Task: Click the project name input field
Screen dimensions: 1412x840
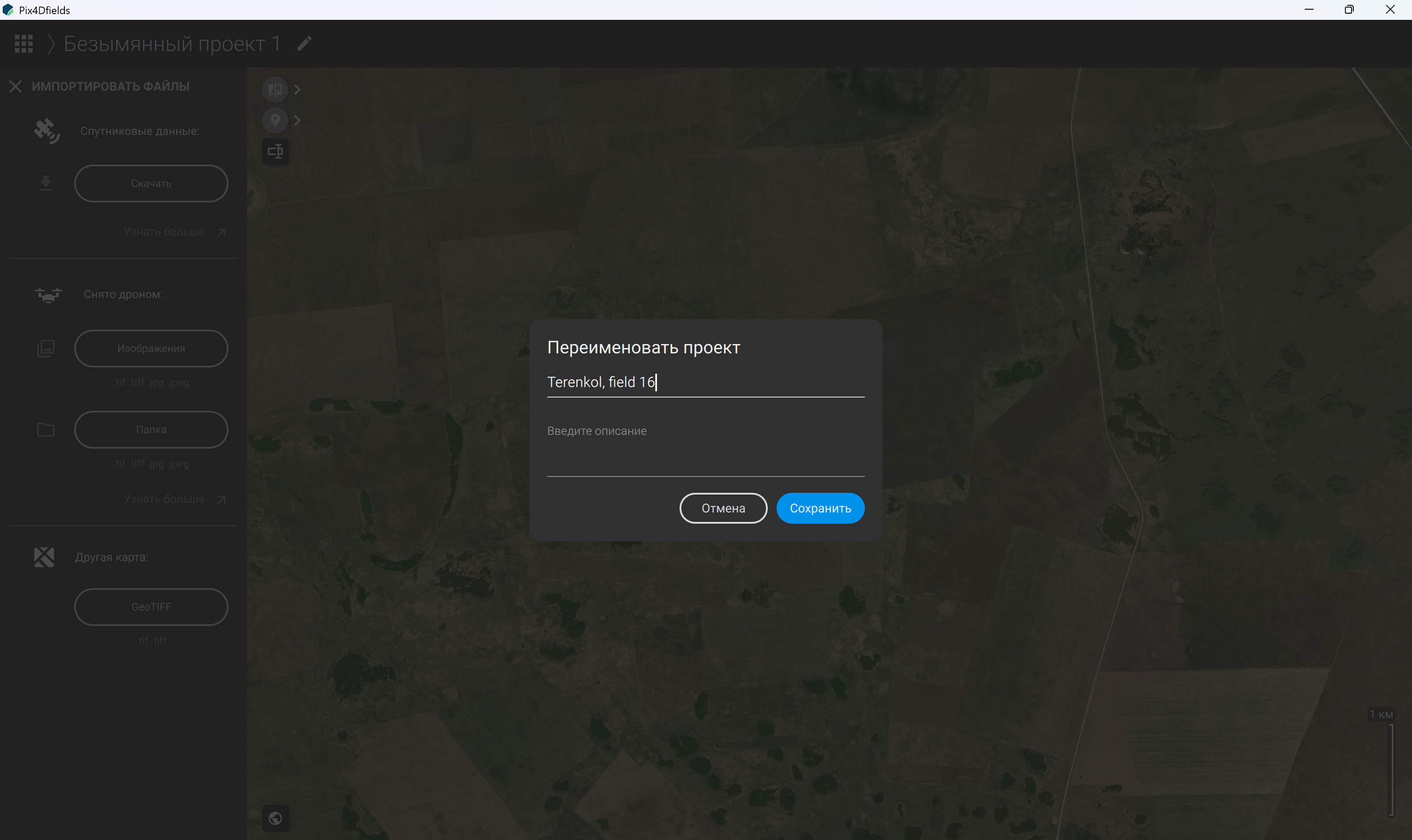Action: pos(706,382)
